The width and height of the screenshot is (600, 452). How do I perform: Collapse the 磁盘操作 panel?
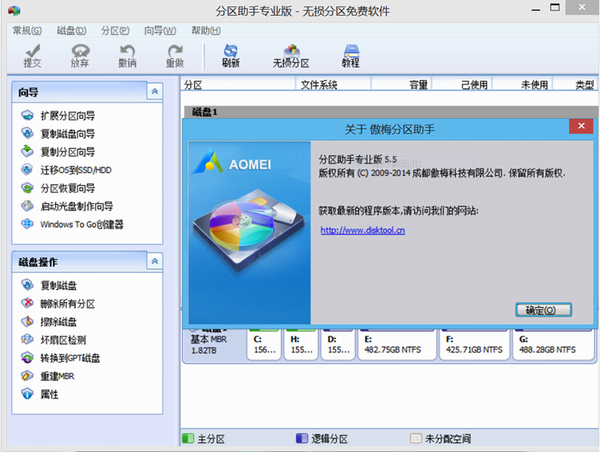[155, 261]
